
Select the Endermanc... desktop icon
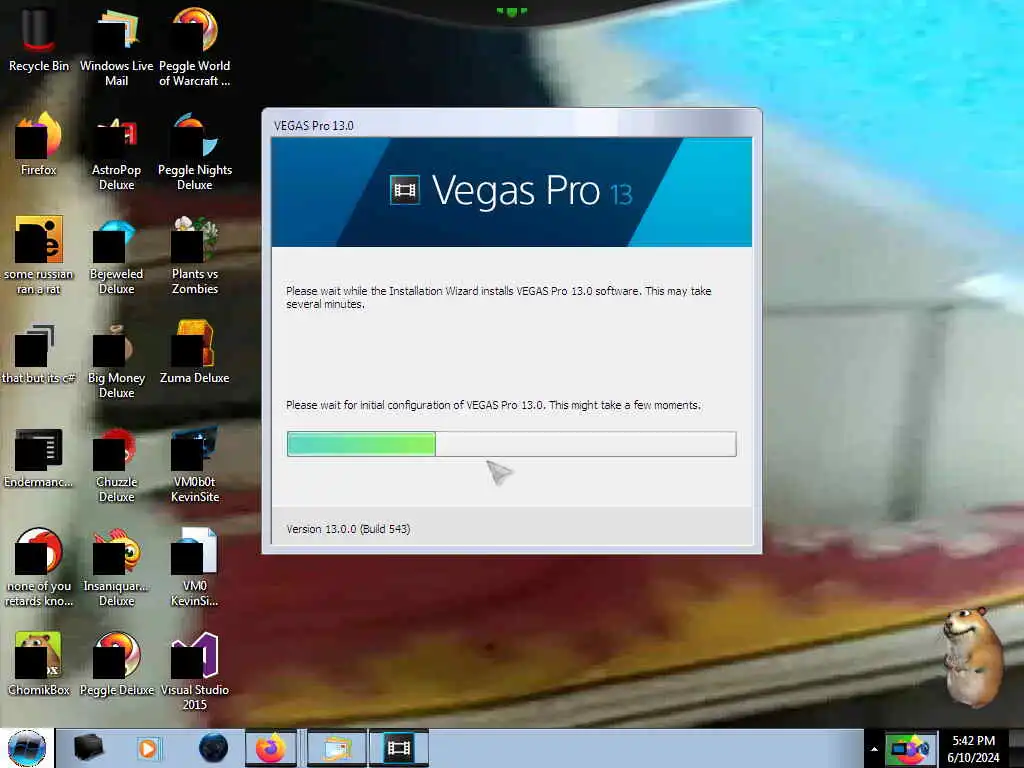(x=39, y=457)
